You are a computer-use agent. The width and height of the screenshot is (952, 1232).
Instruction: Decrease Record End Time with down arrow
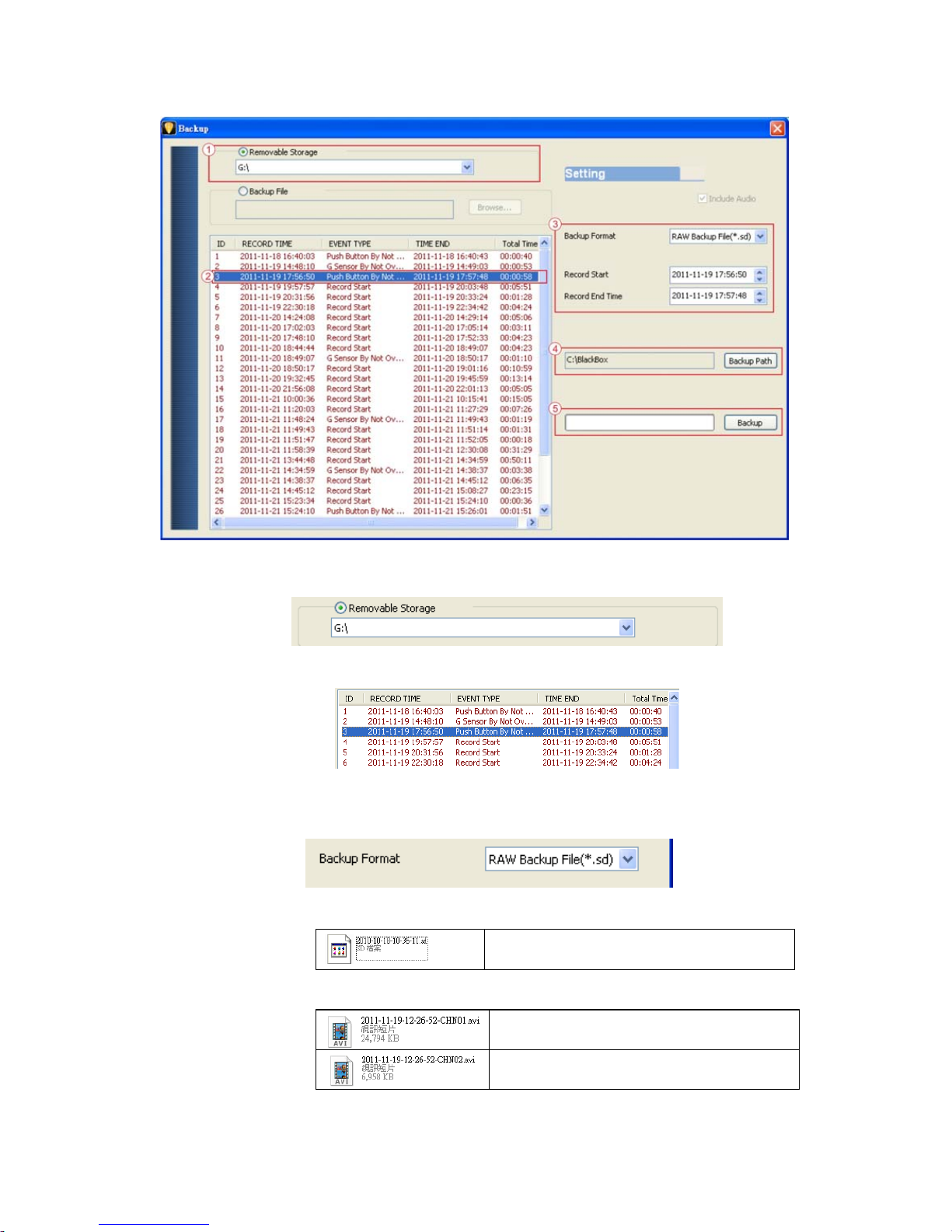coord(760,300)
